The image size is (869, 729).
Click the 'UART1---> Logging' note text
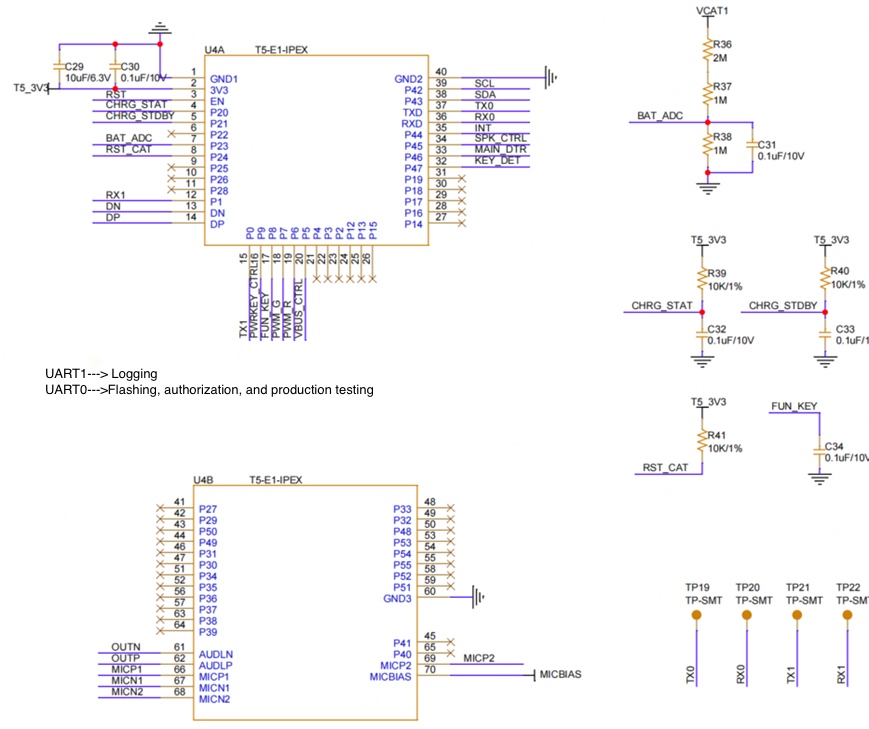click(102, 373)
